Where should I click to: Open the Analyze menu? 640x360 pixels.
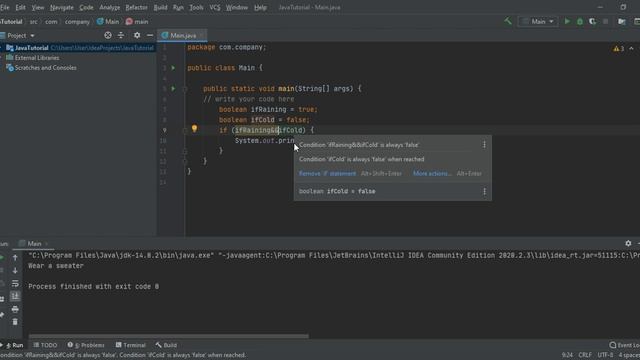(x=109, y=7)
